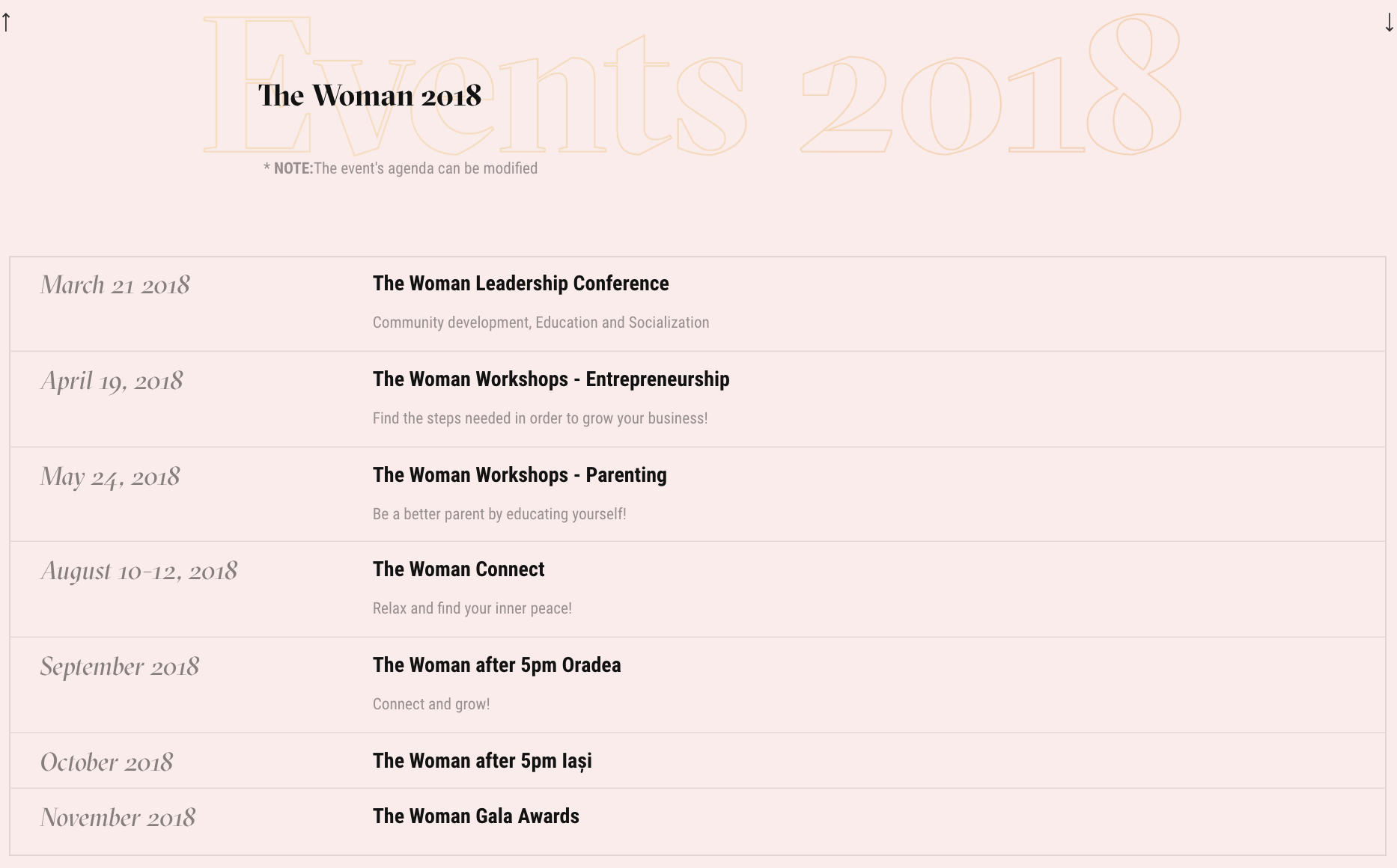Click the agenda modification note text
Image resolution: width=1397 pixels, height=868 pixels.
tap(400, 168)
